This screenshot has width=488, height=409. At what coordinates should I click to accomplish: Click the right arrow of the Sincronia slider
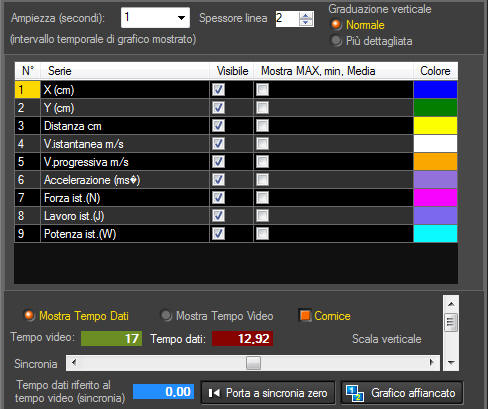432,363
